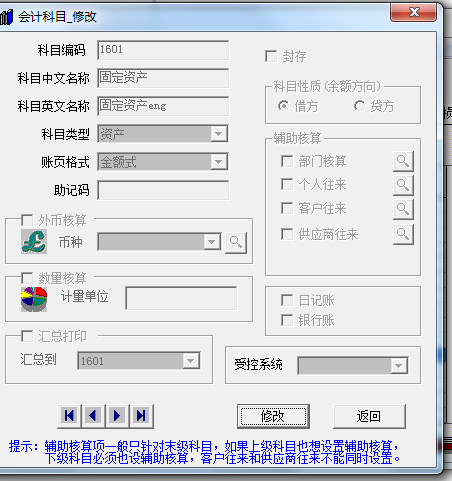Expand the 科目类型 dropdown
The height and width of the screenshot is (481, 452).
point(219,134)
